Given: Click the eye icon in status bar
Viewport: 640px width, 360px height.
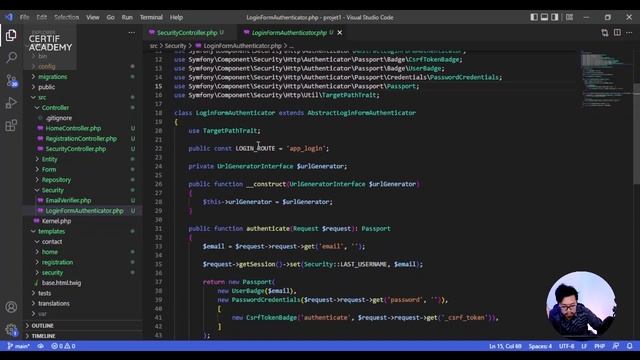Looking at the screenshot, I should pos(40,346).
